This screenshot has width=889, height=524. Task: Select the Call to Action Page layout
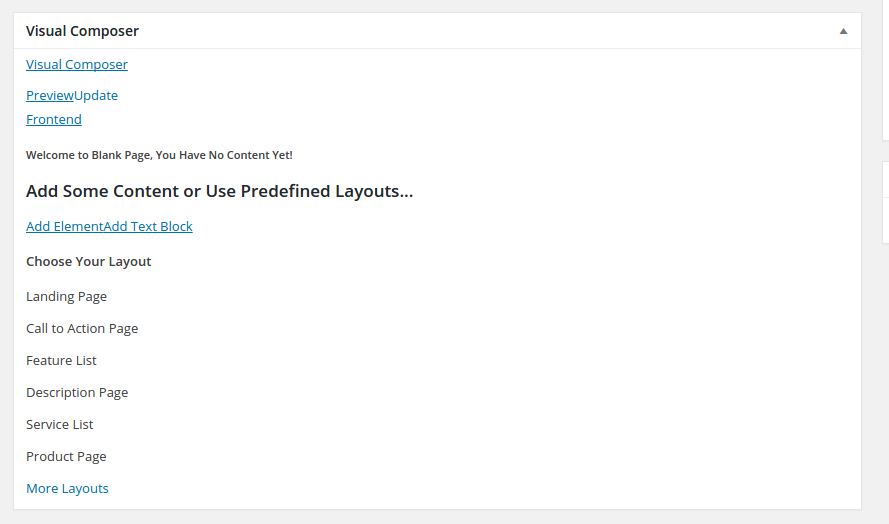[82, 329]
